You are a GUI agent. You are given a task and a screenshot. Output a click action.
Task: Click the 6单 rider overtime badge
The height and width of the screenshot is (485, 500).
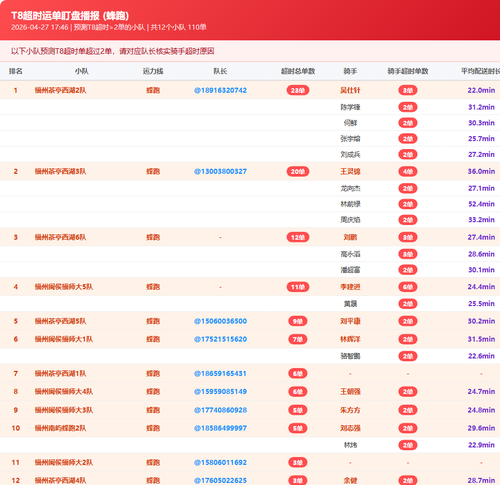pos(408,287)
